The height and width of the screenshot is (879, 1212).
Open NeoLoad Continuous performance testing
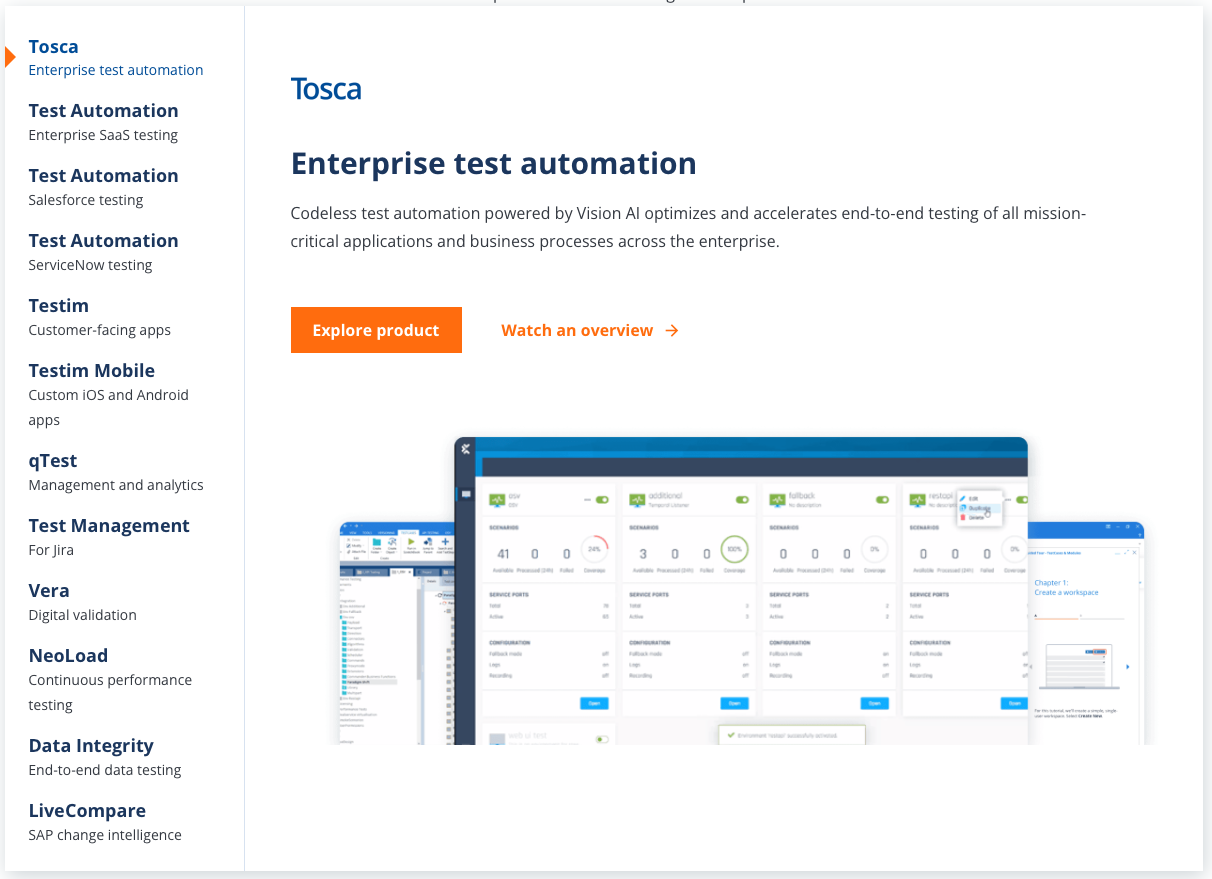110,680
